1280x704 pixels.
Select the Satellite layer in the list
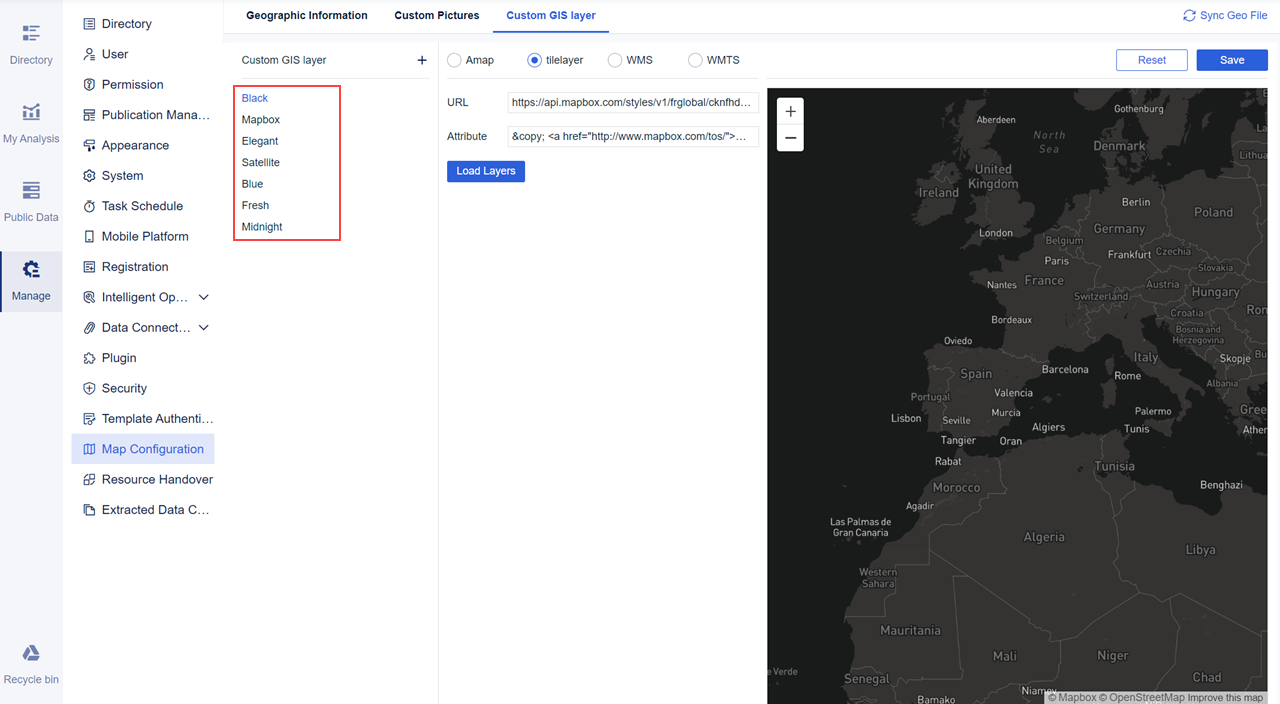click(260, 162)
